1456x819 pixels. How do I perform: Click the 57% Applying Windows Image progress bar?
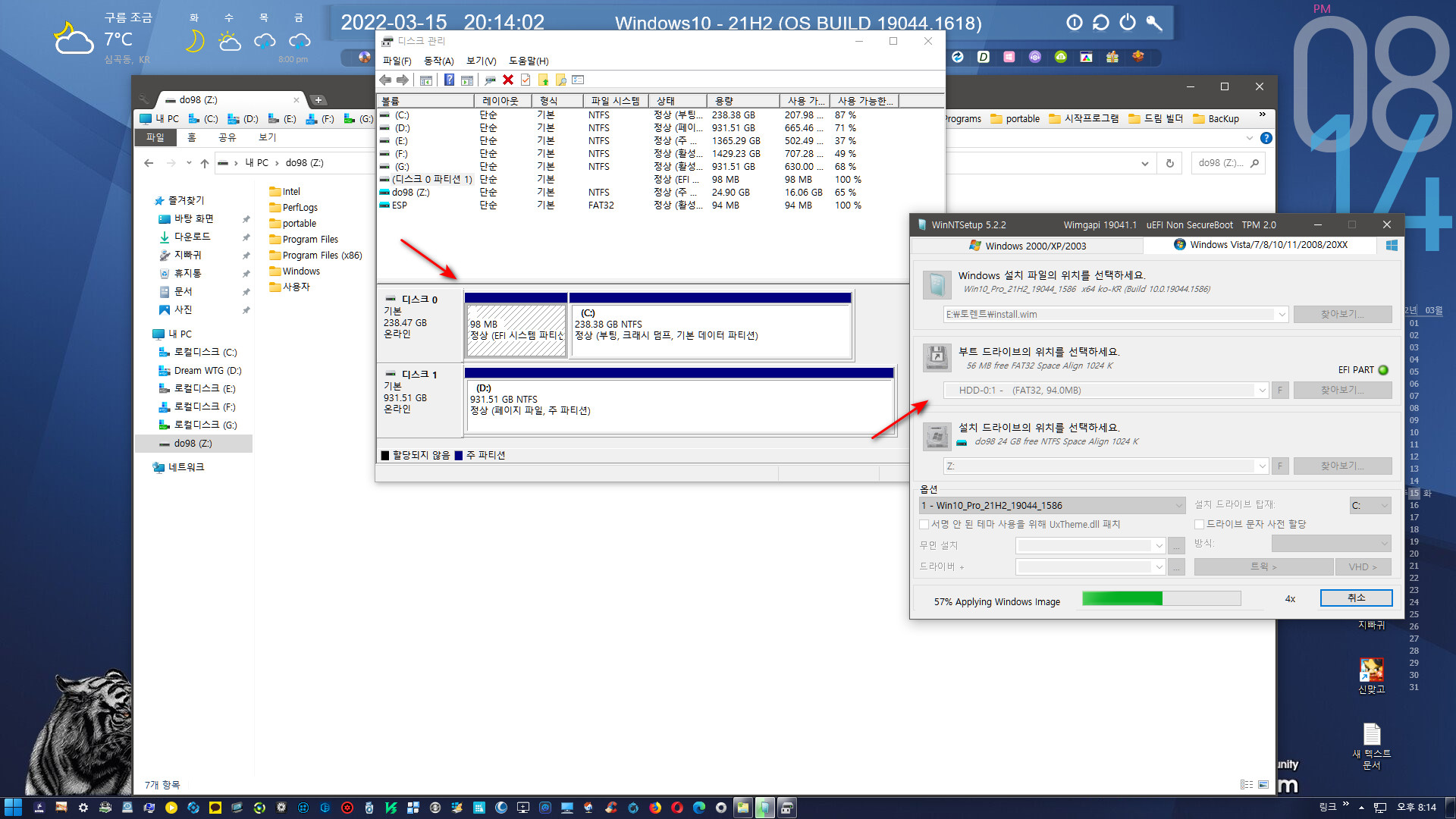(1161, 598)
